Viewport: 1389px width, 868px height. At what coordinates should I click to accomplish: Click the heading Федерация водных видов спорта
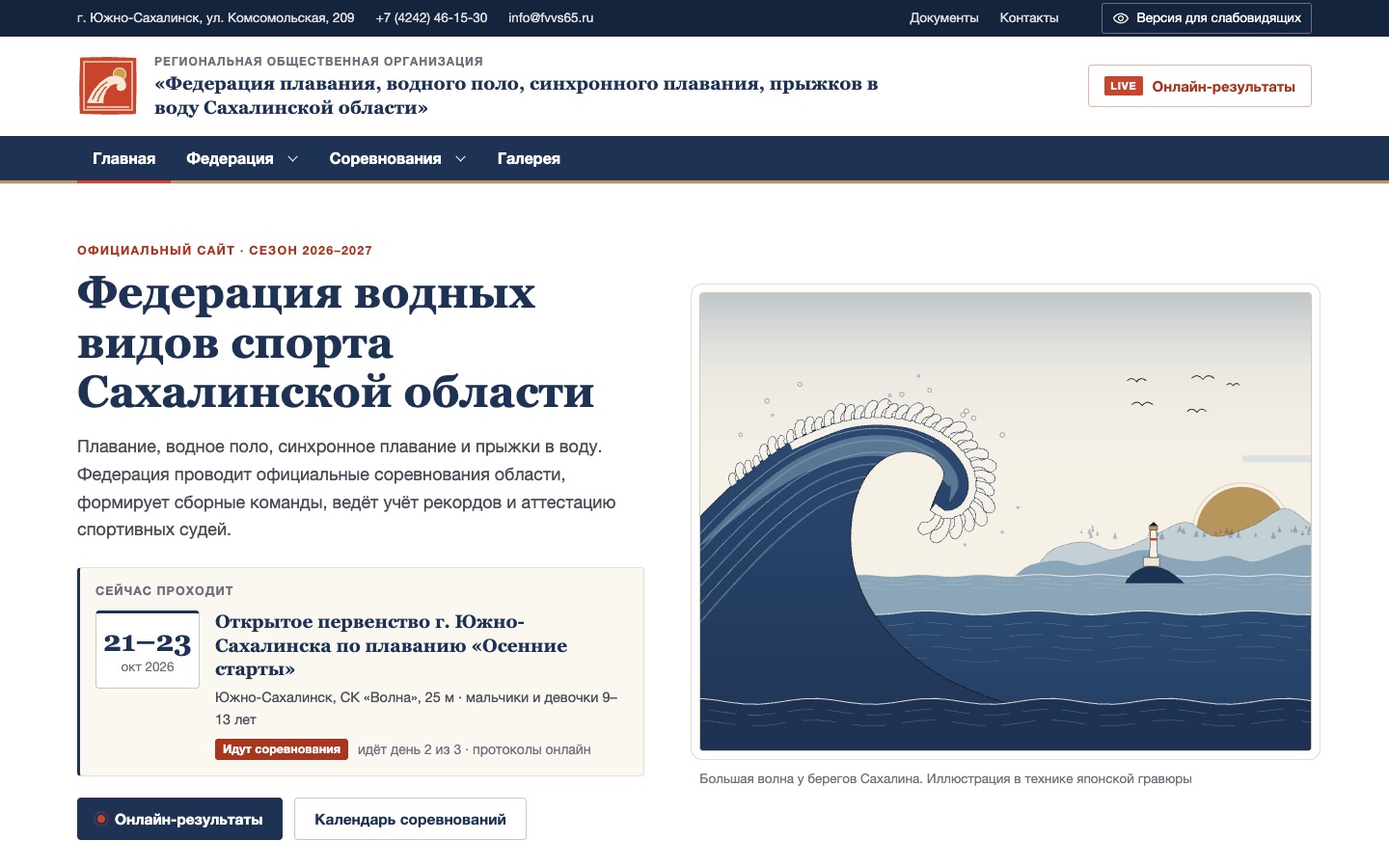tap(336, 342)
